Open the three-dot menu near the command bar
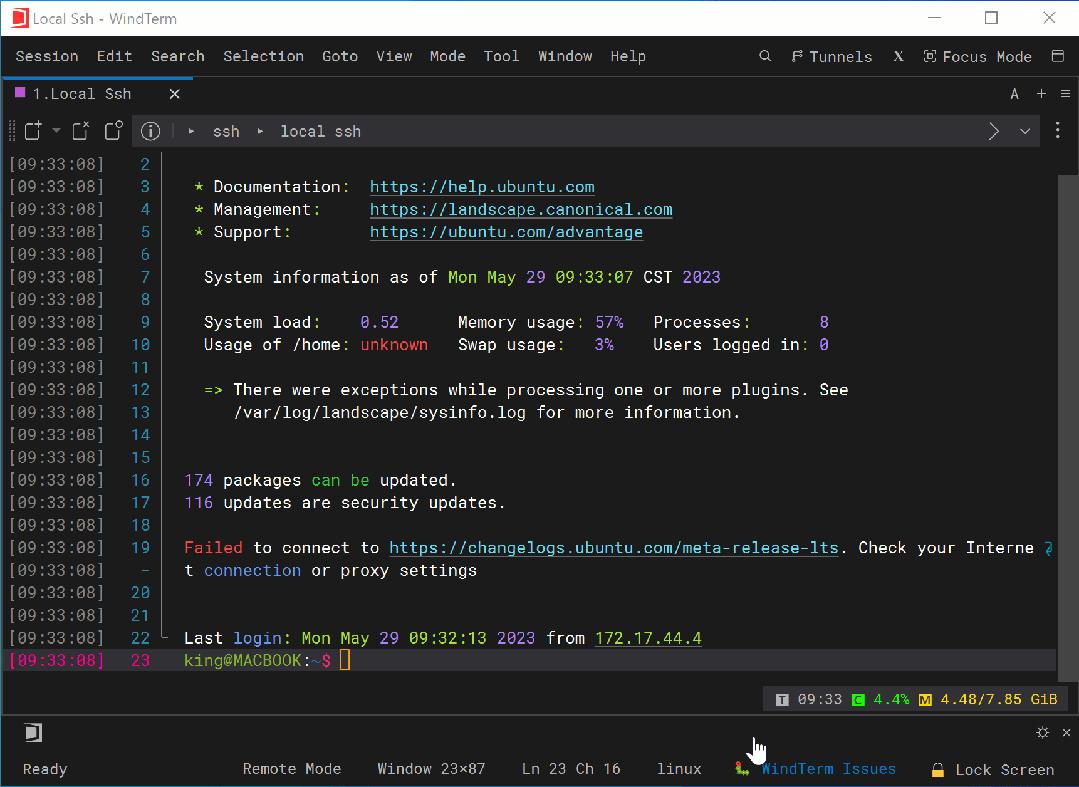Image resolution: width=1079 pixels, height=787 pixels. [1058, 131]
